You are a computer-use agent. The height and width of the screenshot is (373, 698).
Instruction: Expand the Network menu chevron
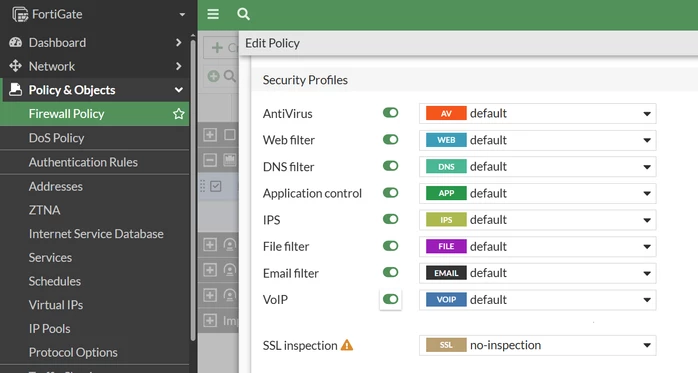coord(179,66)
